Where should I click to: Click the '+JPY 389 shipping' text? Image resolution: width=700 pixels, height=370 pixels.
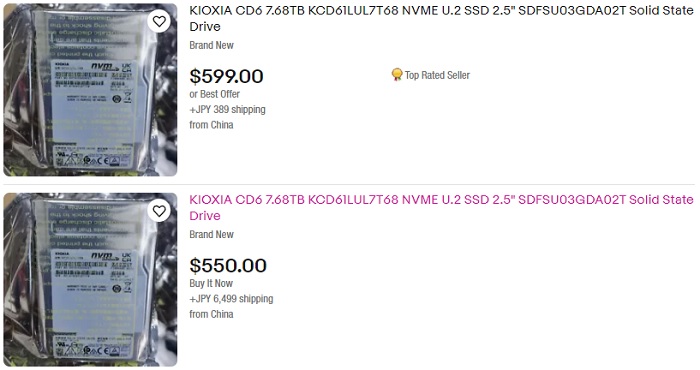click(227, 109)
